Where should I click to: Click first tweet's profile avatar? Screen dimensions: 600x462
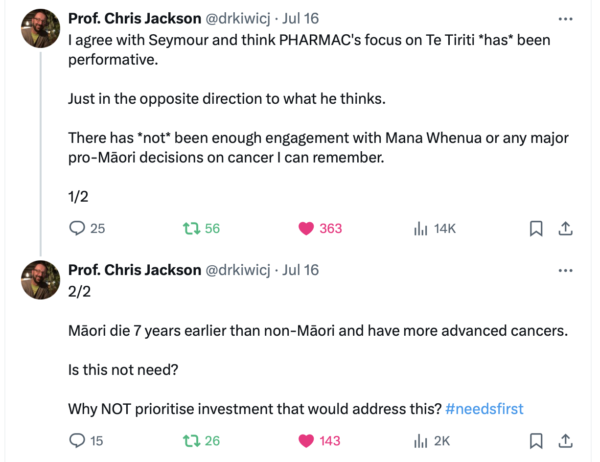point(38,30)
